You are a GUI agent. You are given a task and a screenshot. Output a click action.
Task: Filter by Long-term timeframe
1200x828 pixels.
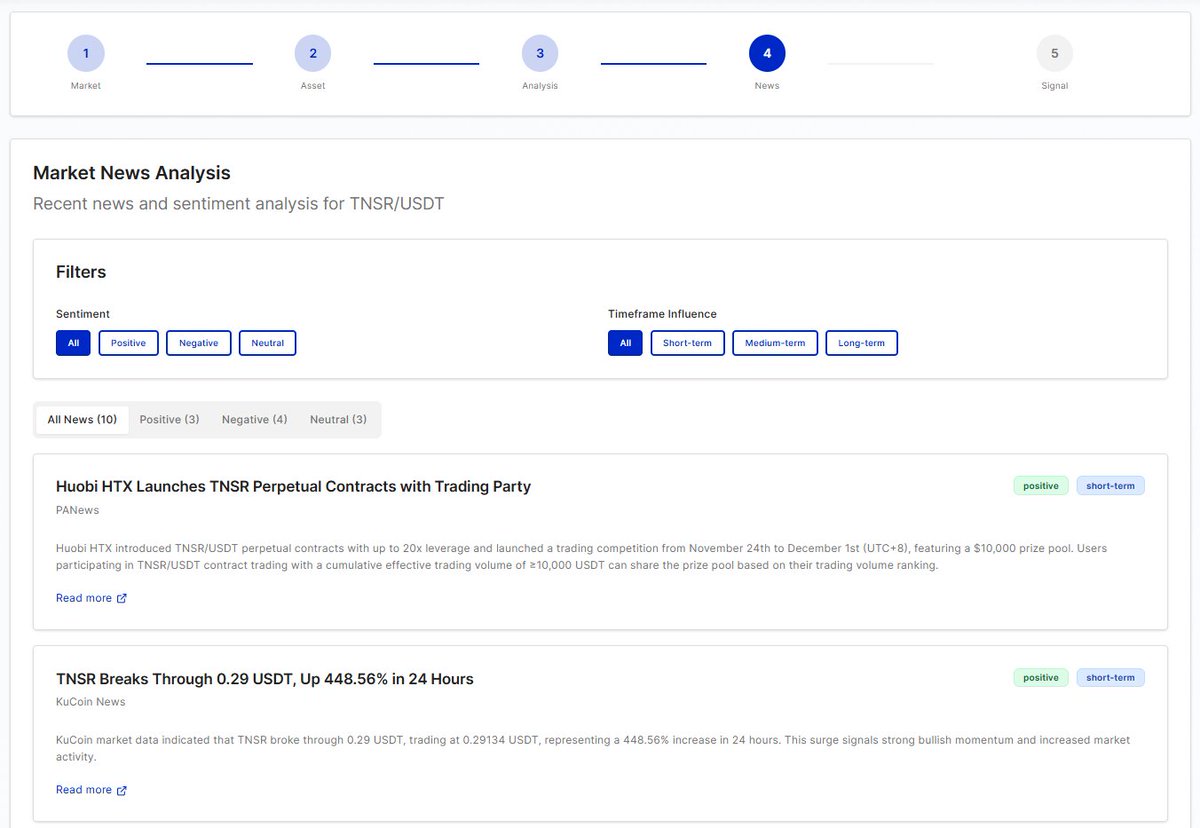click(x=861, y=343)
